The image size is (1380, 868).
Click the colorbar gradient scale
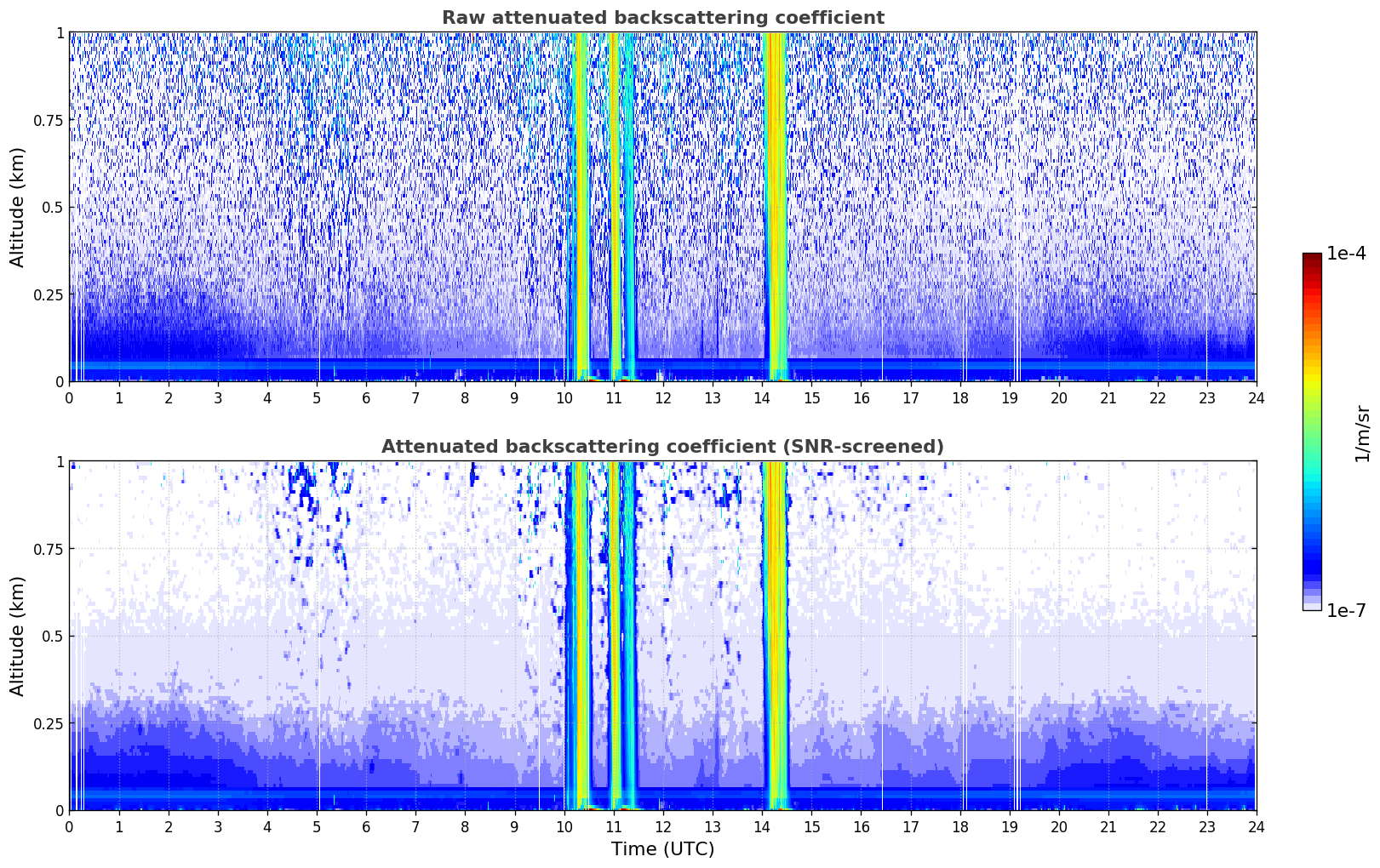coord(1312,431)
